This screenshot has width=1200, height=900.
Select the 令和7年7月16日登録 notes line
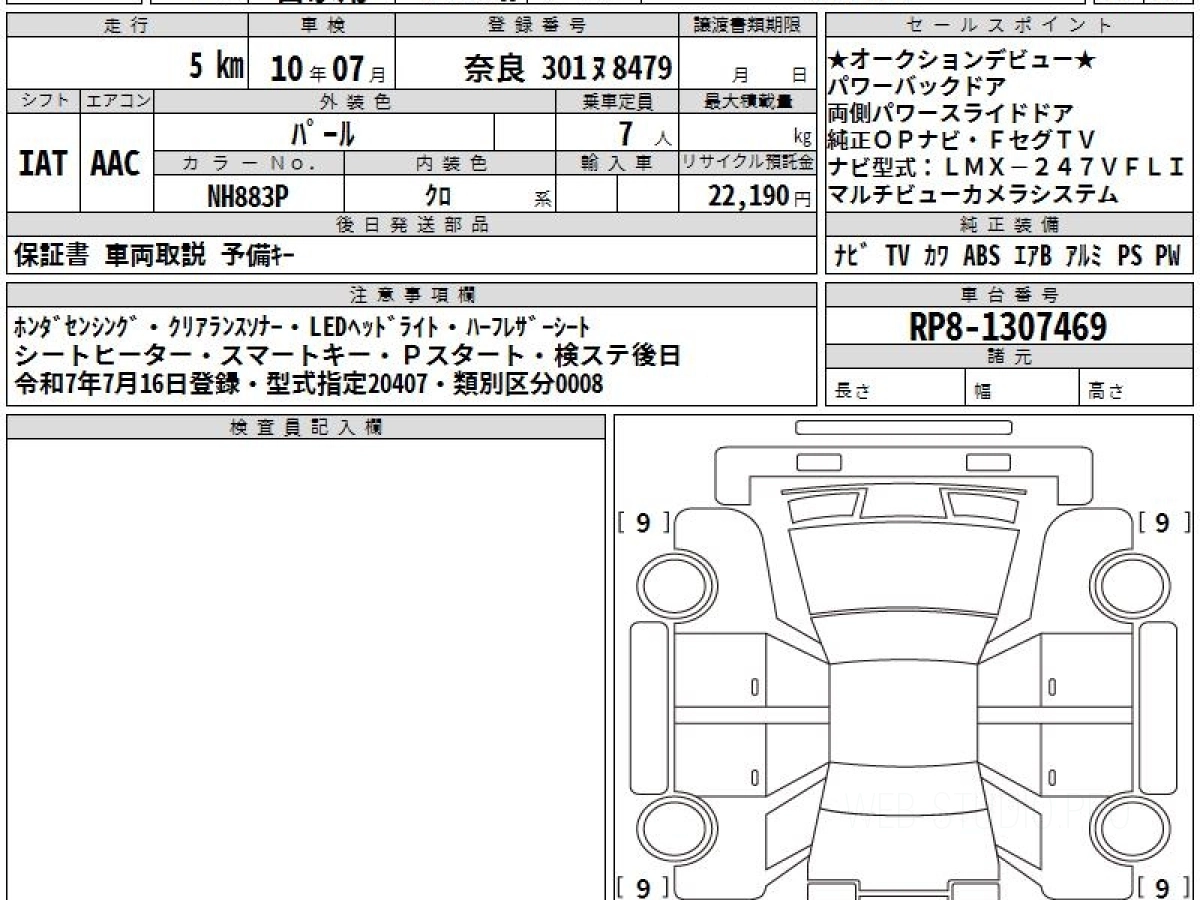(309, 383)
